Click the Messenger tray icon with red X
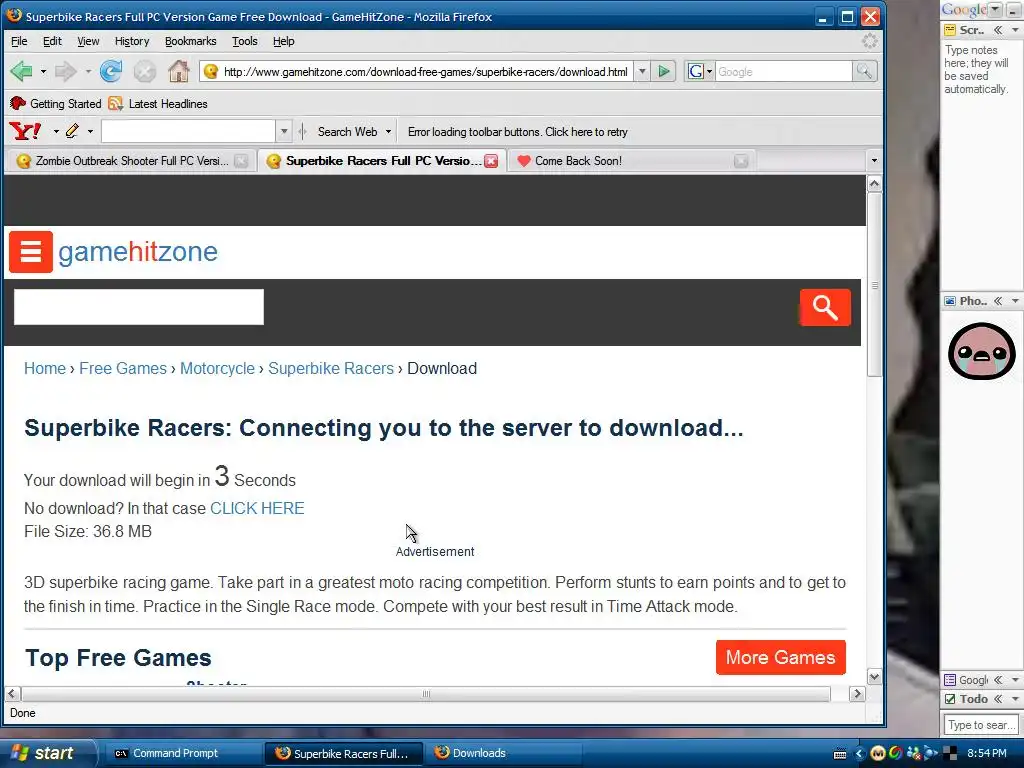Viewport: 1024px width, 768px height. (914, 753)
